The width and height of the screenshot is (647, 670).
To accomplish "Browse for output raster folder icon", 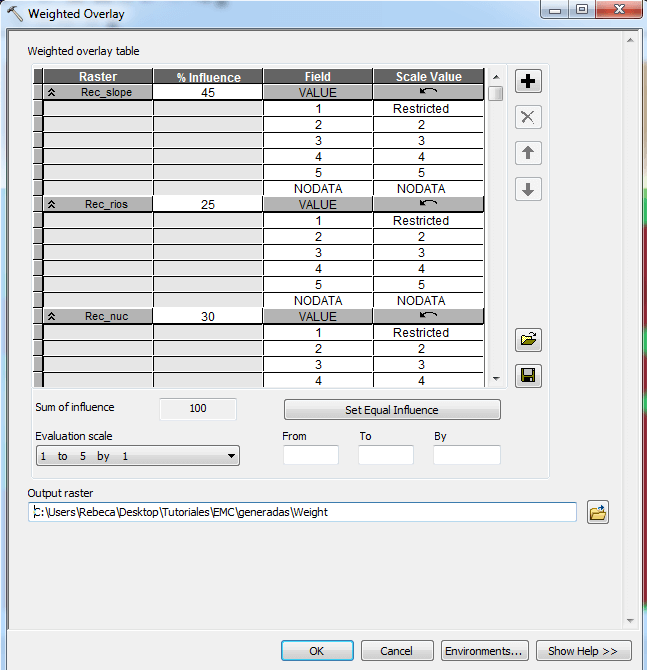I will pos(598,512).
